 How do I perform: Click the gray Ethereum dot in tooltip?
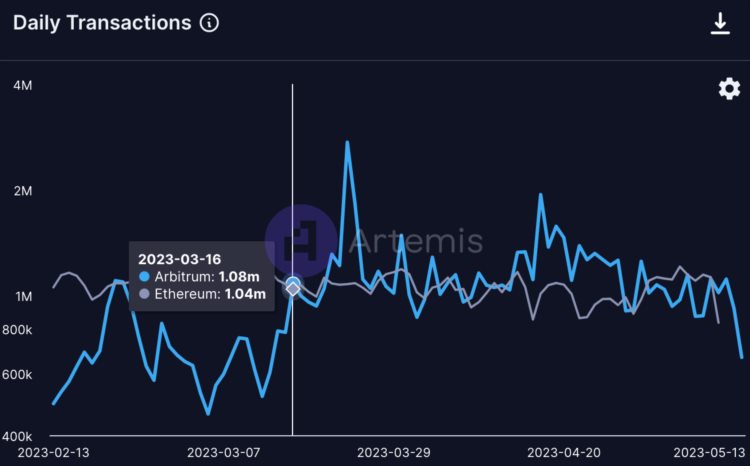click(x=145, y=294)
